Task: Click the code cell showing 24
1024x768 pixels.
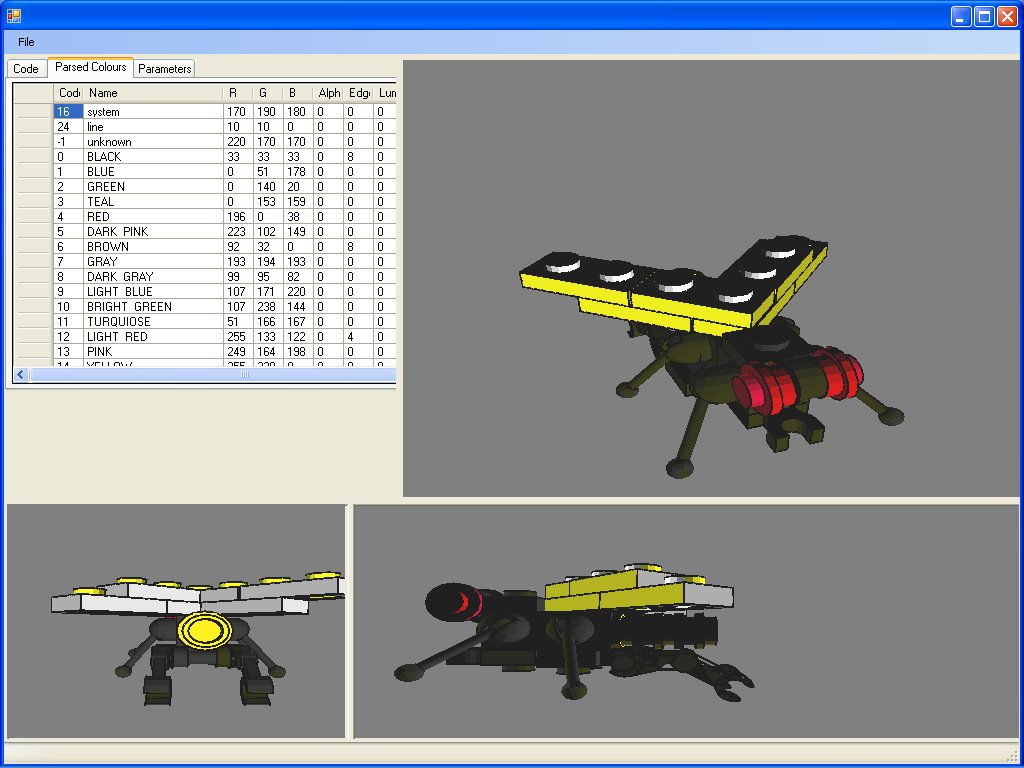Action: [69, 127]
